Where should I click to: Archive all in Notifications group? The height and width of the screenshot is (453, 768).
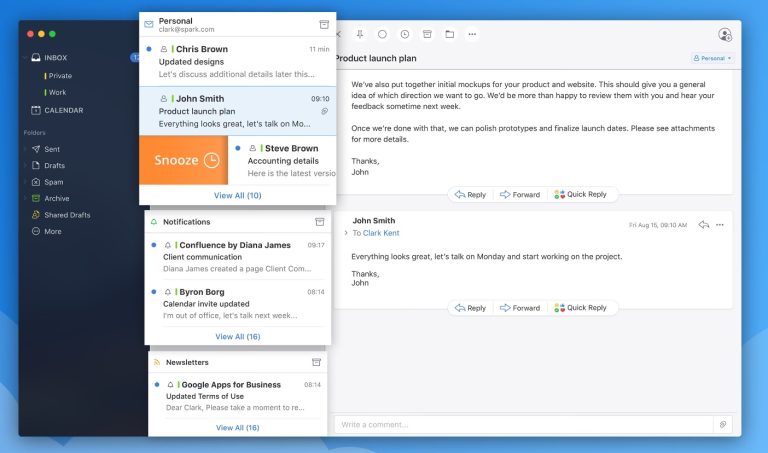pos(320,222)
